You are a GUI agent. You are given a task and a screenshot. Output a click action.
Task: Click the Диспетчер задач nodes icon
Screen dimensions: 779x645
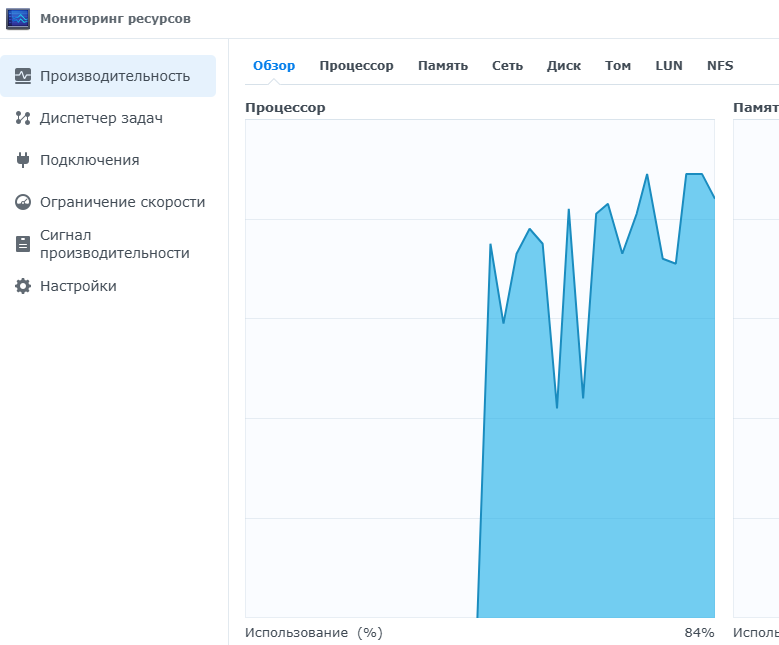pyautogui.click(x=23, y=118)
